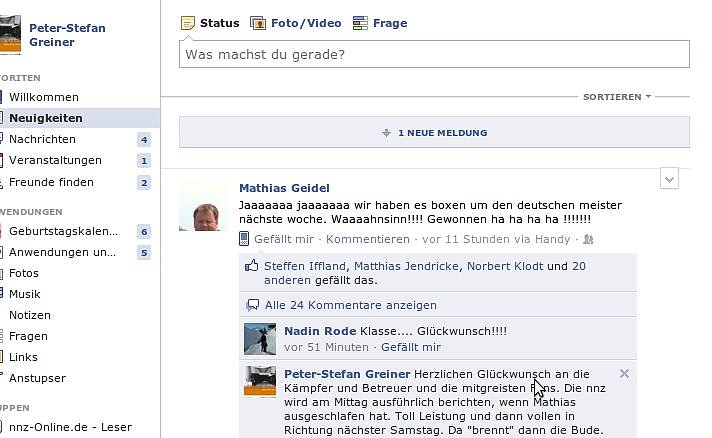The image size is (712, 438).
Task: Click the mobile phone icon under the post
Action: click(x=244, y=239)
